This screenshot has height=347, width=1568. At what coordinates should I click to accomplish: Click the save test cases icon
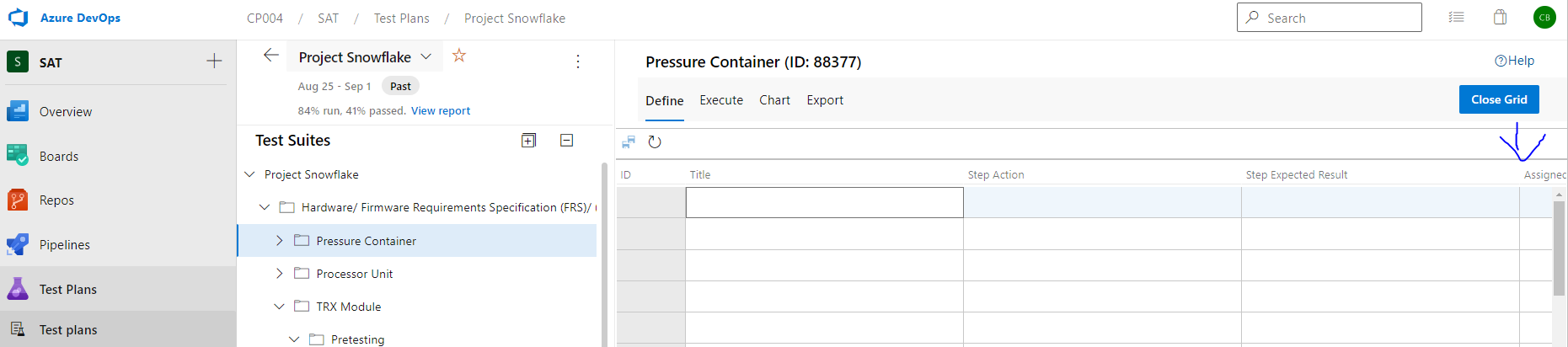(x=629, y=142)
